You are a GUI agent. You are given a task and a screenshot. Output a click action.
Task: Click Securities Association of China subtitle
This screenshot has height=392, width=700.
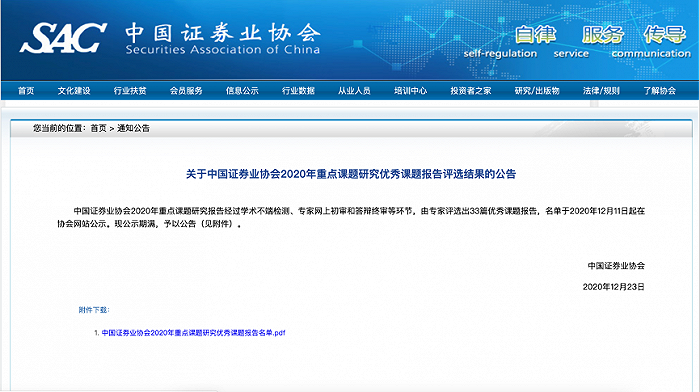[x=223, y=50]
